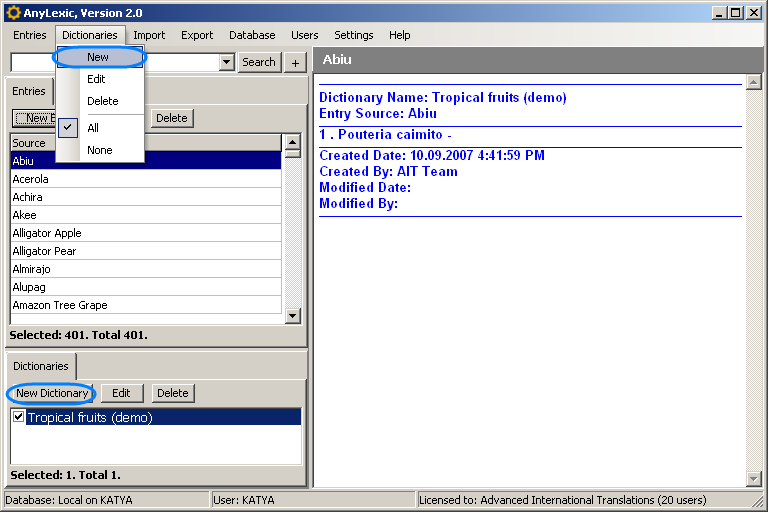The width and height of the screenshot is (768, 512).
Task: Switch to the Entries tab
Action: [29, 91]
